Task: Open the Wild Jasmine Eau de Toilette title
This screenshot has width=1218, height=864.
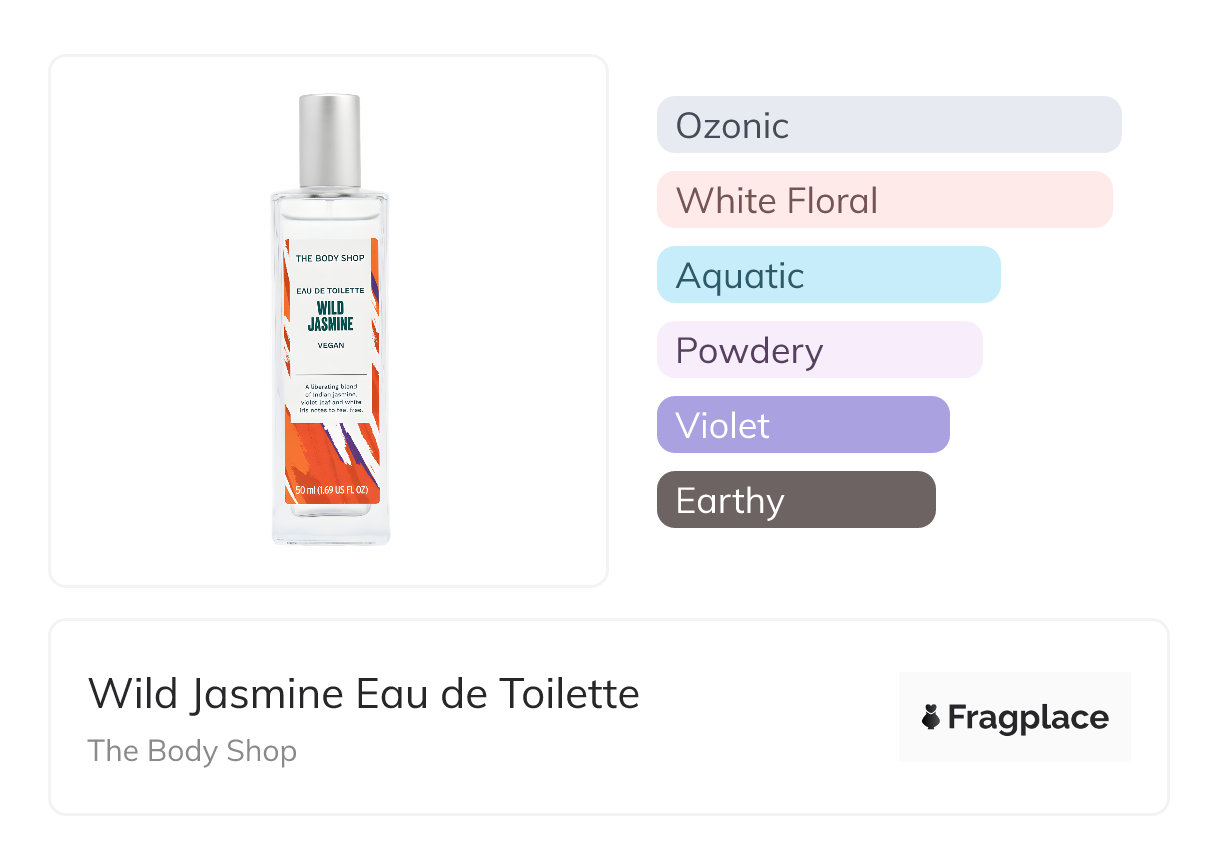Action: [363, 693]
